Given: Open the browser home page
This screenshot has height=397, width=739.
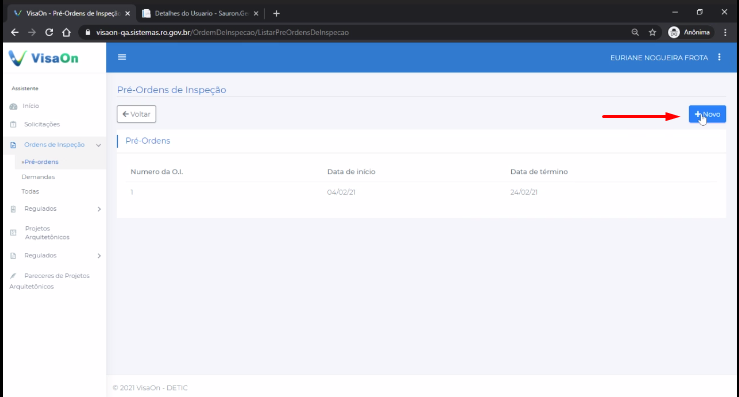Looking at the screenshot, I should 66,33.
